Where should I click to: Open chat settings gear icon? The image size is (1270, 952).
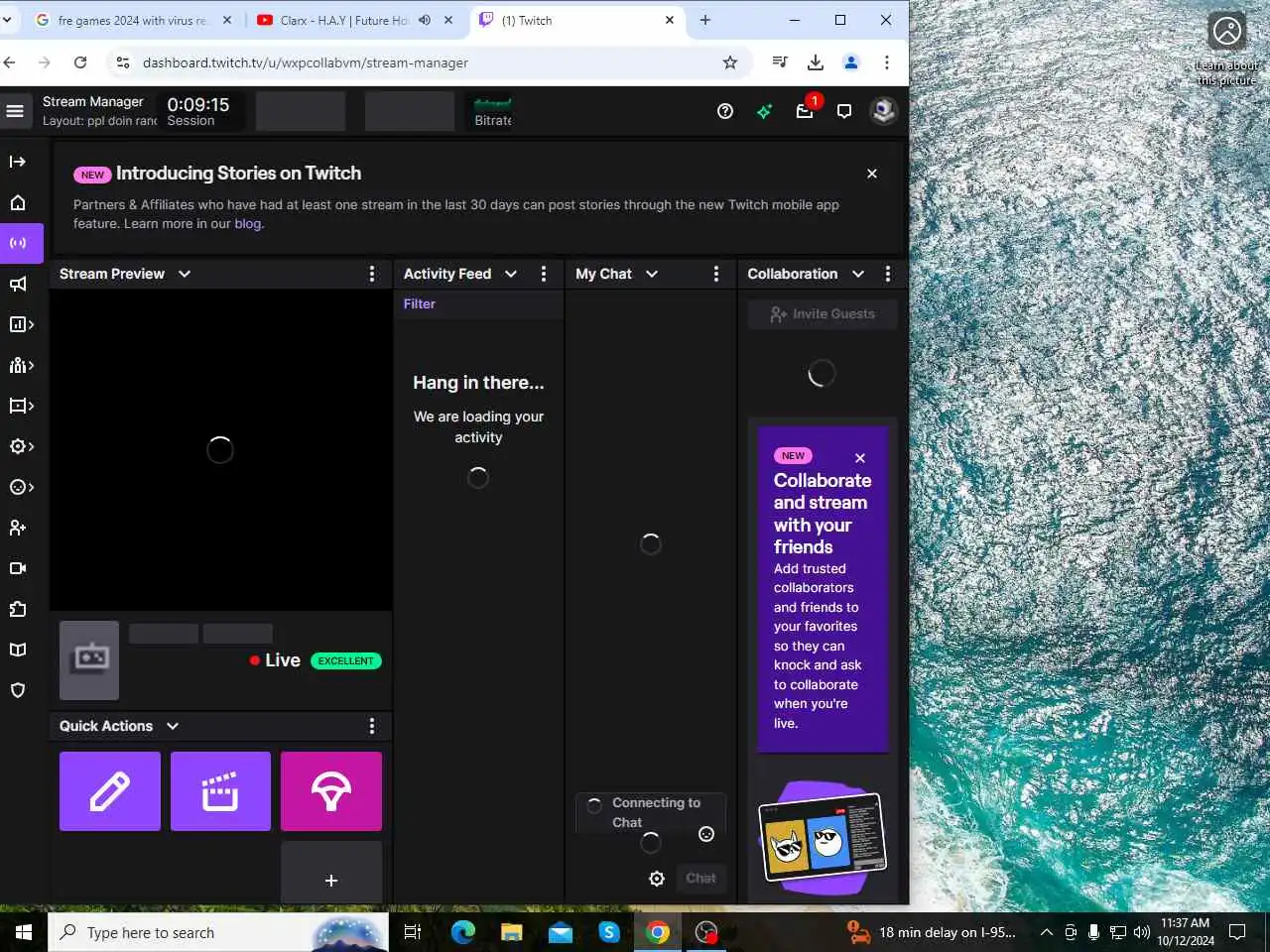[x=657, y=879]
